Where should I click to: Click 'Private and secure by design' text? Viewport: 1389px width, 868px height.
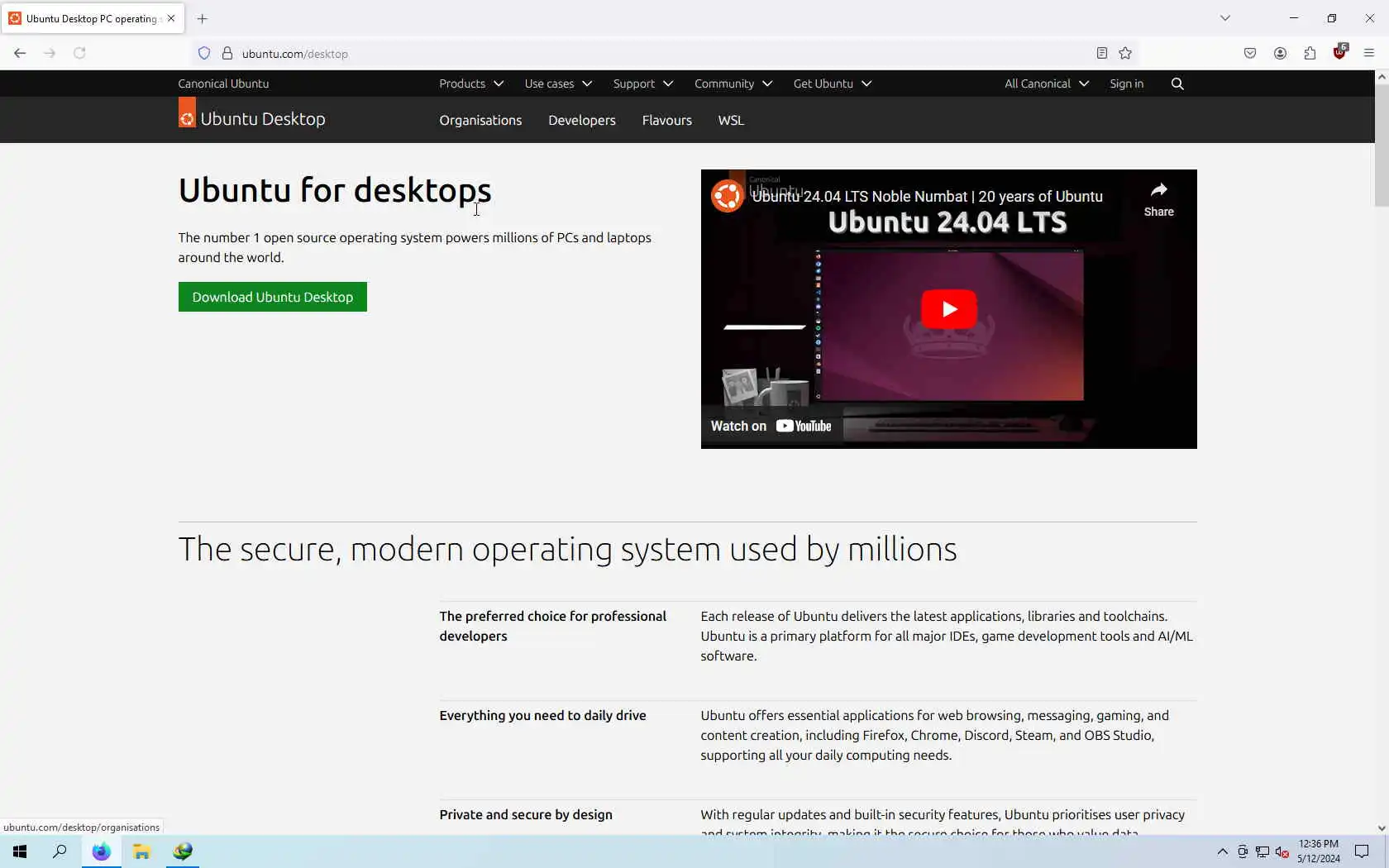coord(526,814)
